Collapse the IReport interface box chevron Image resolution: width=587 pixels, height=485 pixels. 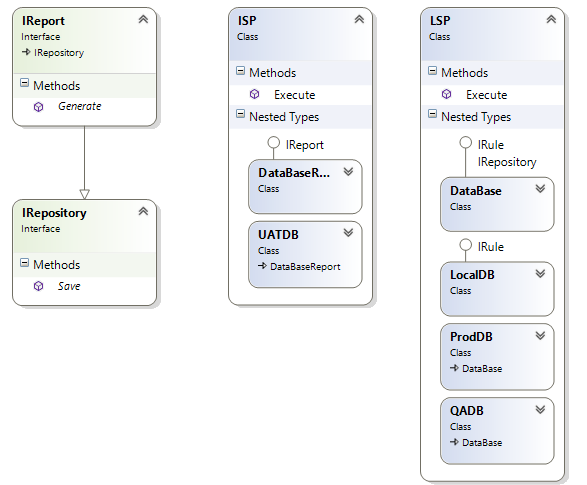(x=143, y=19)
